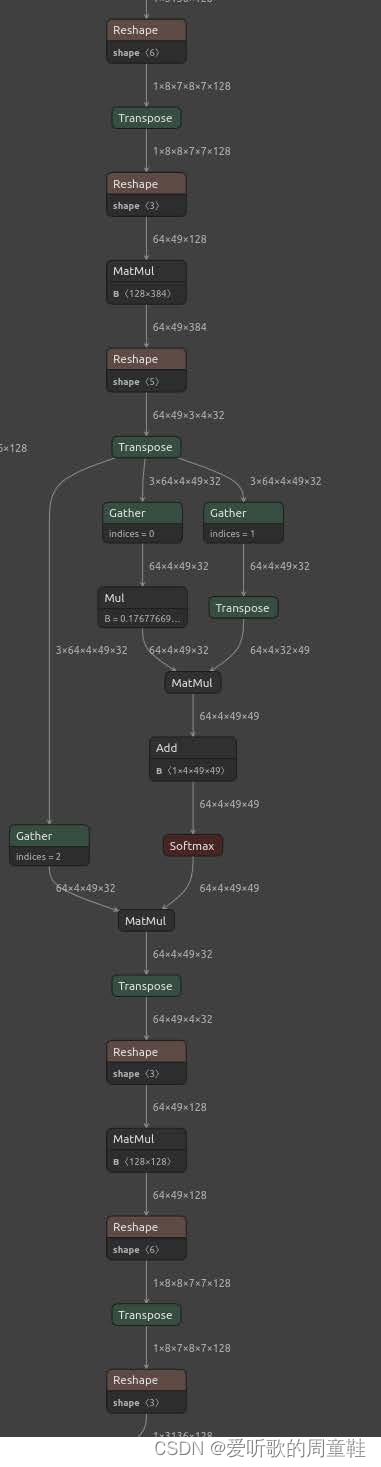Image resolution: width=381 pixels, height=1467 pixels.
Task: Select the Reshape node feeding the 128×128 MatMul
Action: 146,1063
